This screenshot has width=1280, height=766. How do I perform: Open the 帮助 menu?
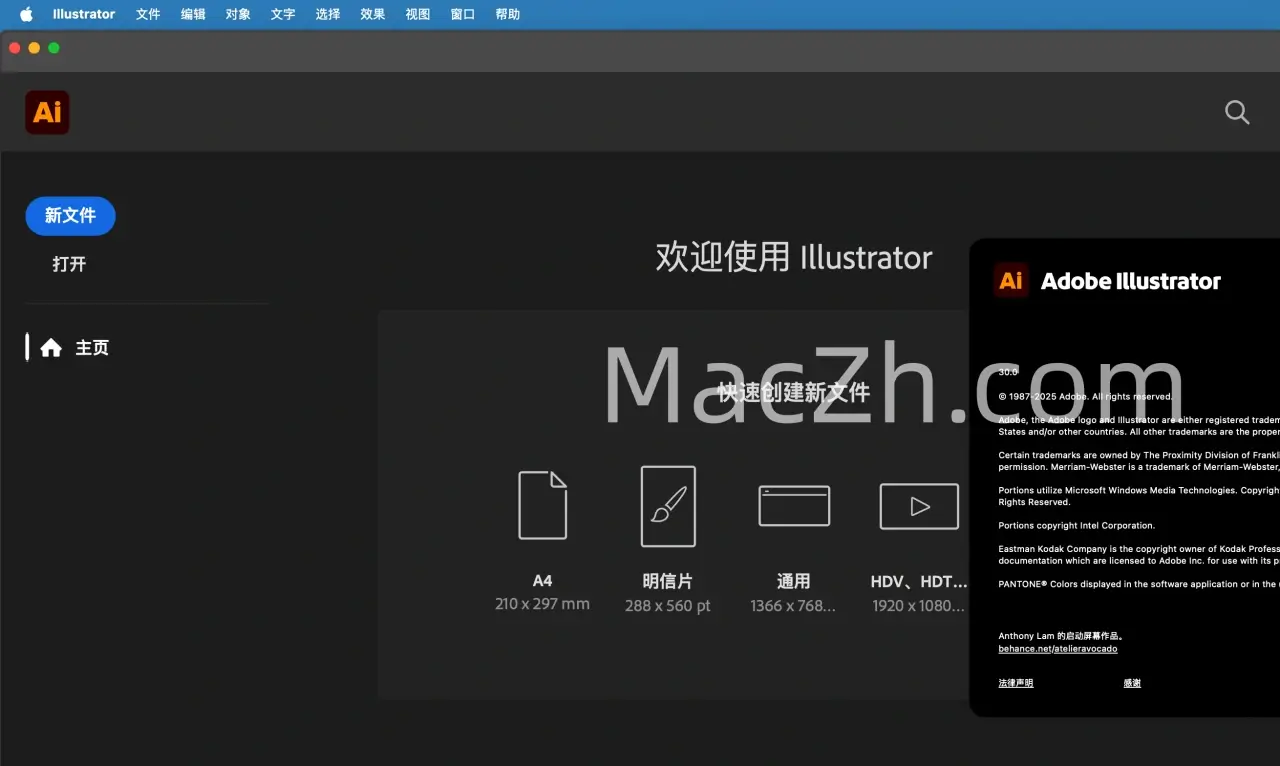point(508,14)
